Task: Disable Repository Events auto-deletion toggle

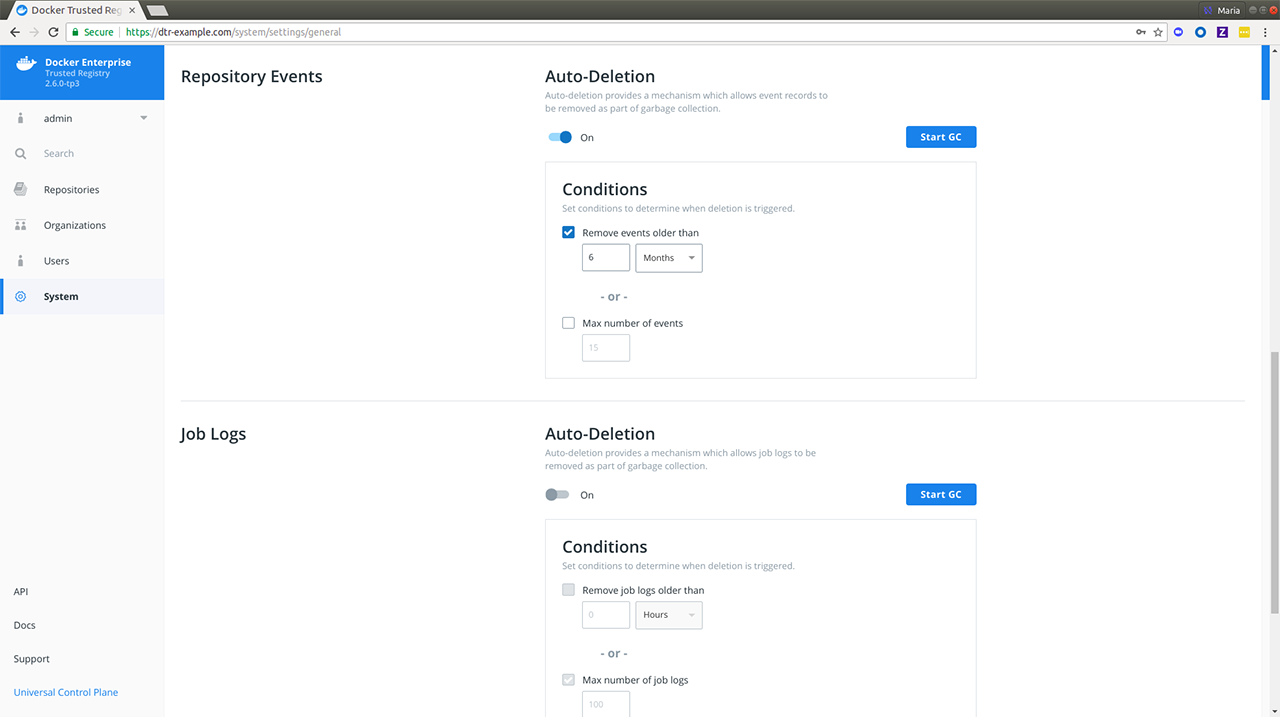Action: pos(560,138)
